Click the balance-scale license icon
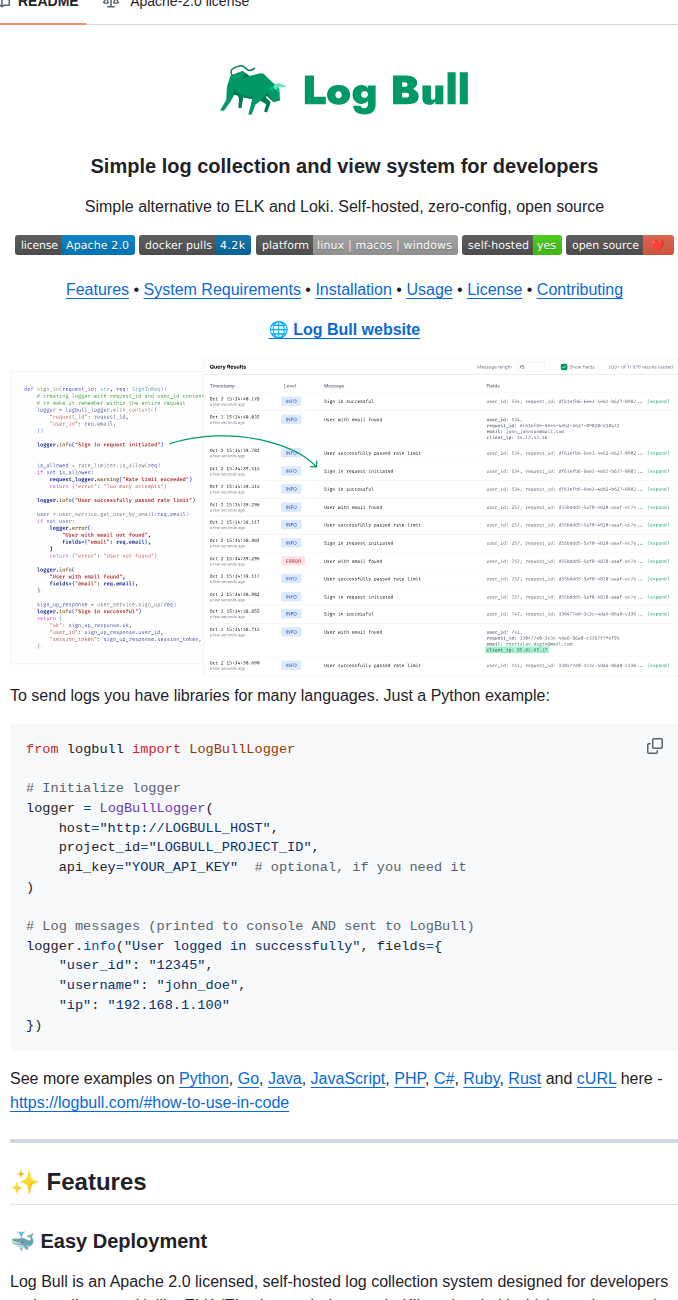Viewport: 678px width, 1300px height. pos(111,4)
